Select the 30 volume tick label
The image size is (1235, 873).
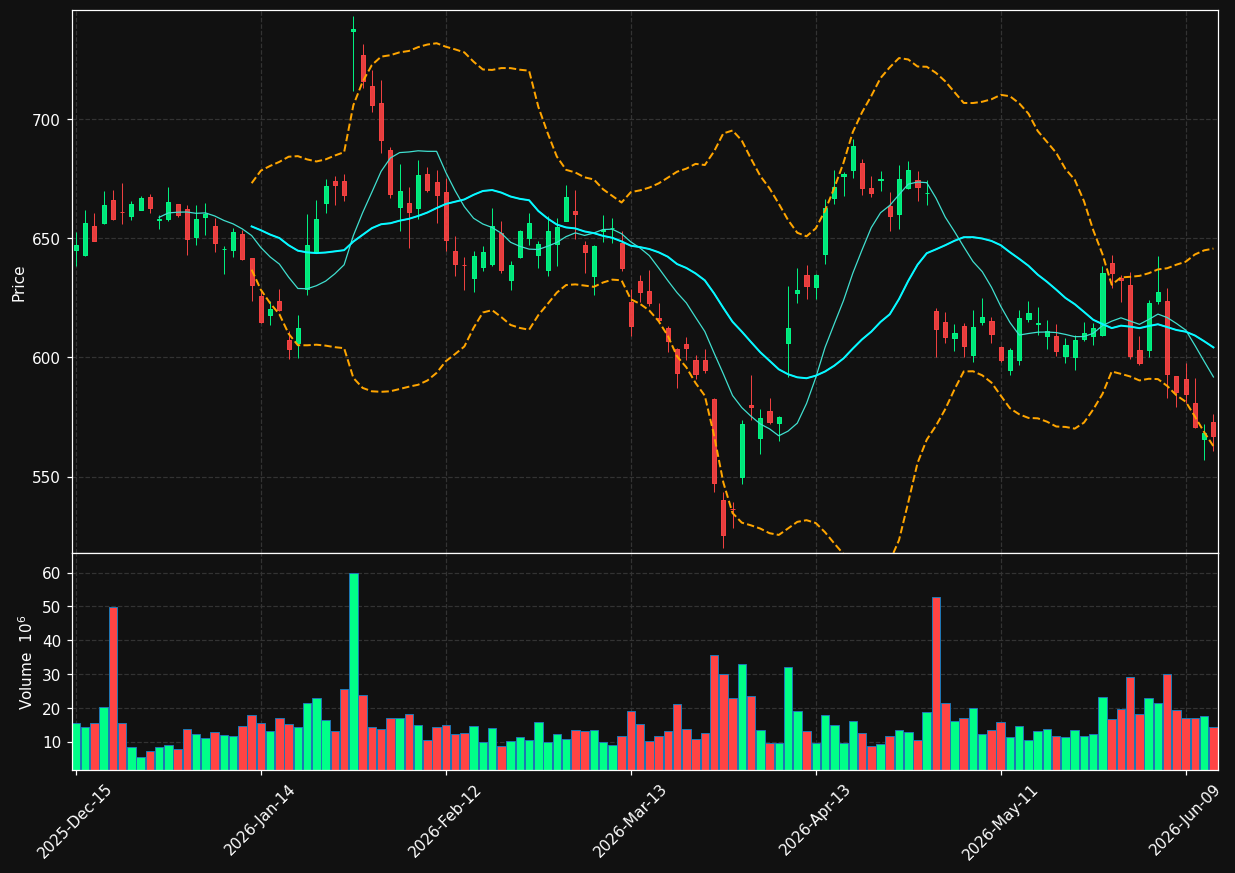[x=52, y=675]
